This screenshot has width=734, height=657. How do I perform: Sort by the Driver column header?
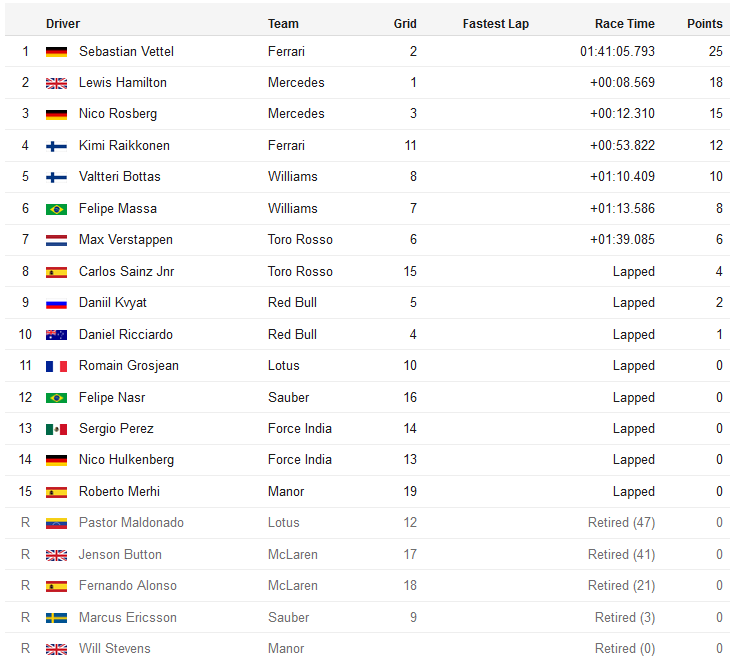pyautogui.click(x=63, y=24)
